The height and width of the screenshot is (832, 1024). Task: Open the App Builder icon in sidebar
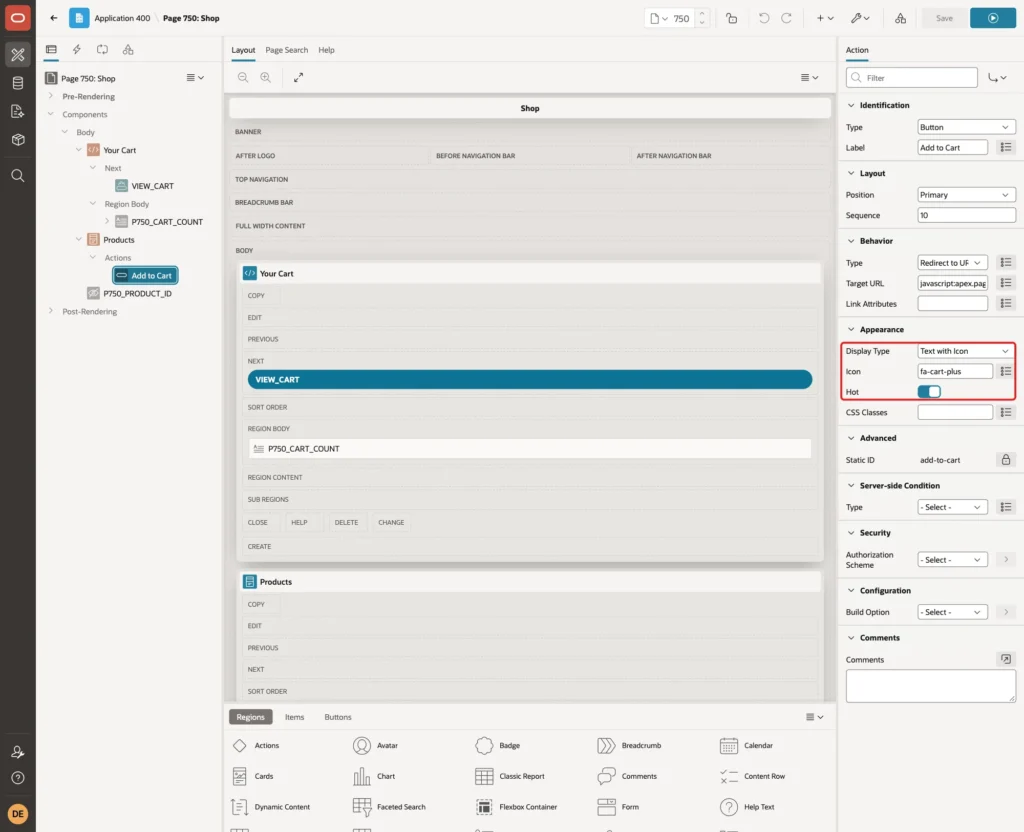pyautogui.click(x=18, y=55)
